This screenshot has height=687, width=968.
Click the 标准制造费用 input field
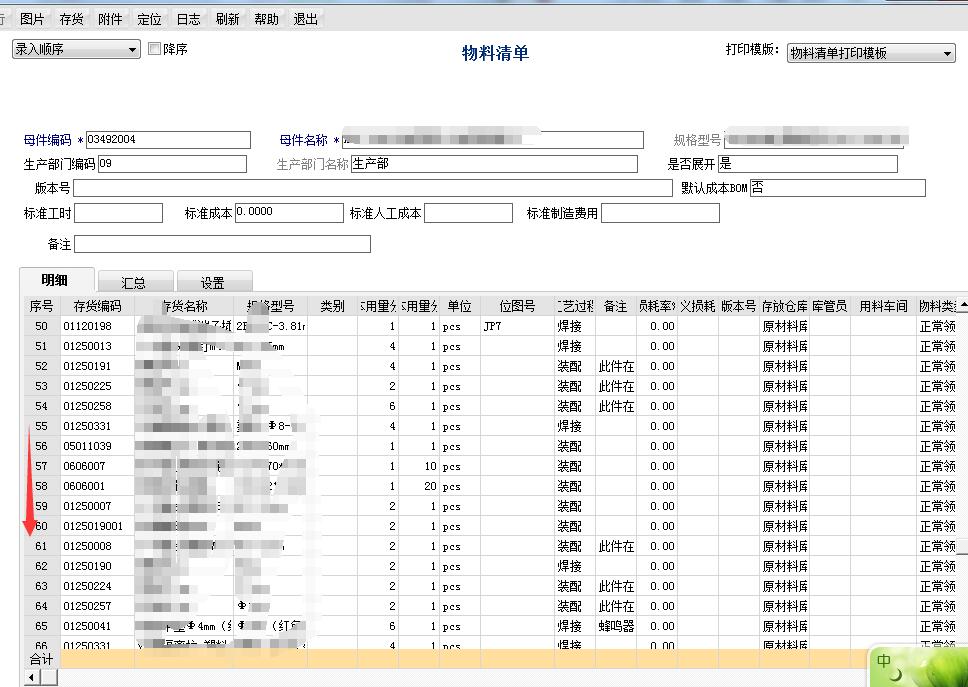(x=660, y=213)
